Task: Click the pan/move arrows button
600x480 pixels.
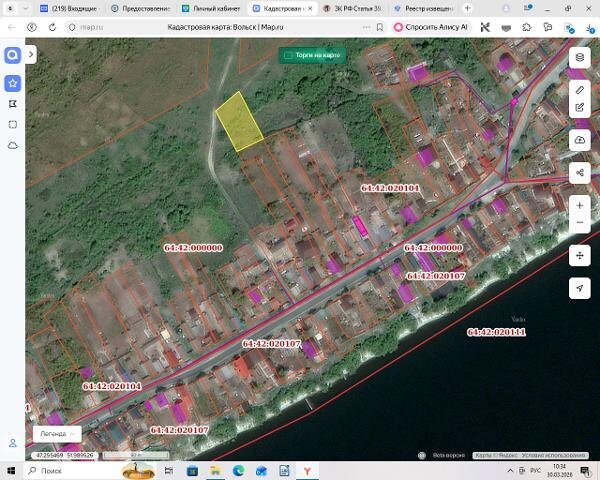Action: point(579,255)
